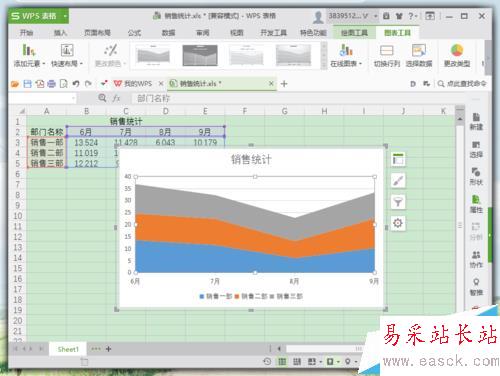Toggle the page layout view in status bar
Screen dimensions: 500x376
[x=297, y=362]
